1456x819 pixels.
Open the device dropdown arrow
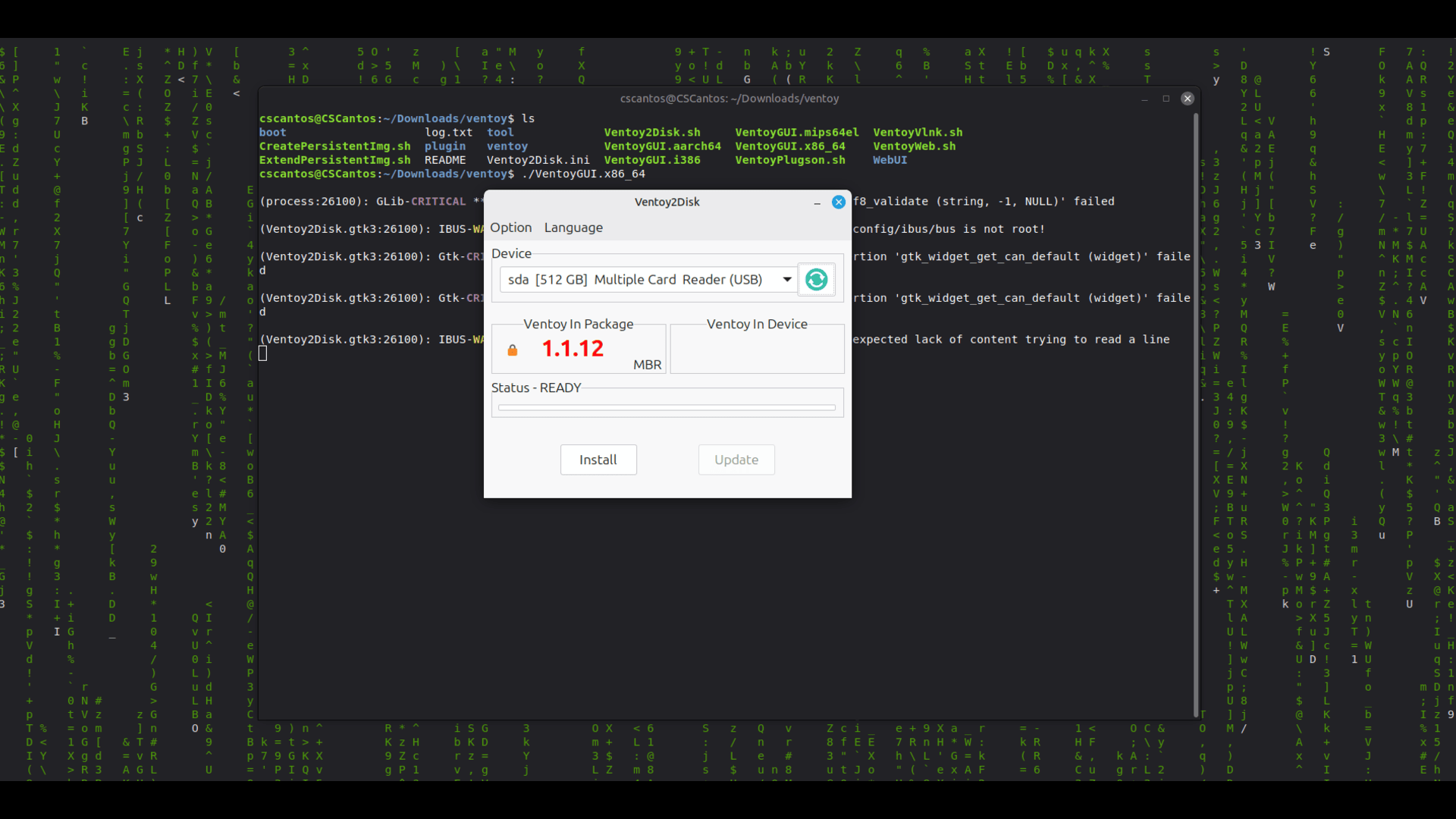coord(787,280)
